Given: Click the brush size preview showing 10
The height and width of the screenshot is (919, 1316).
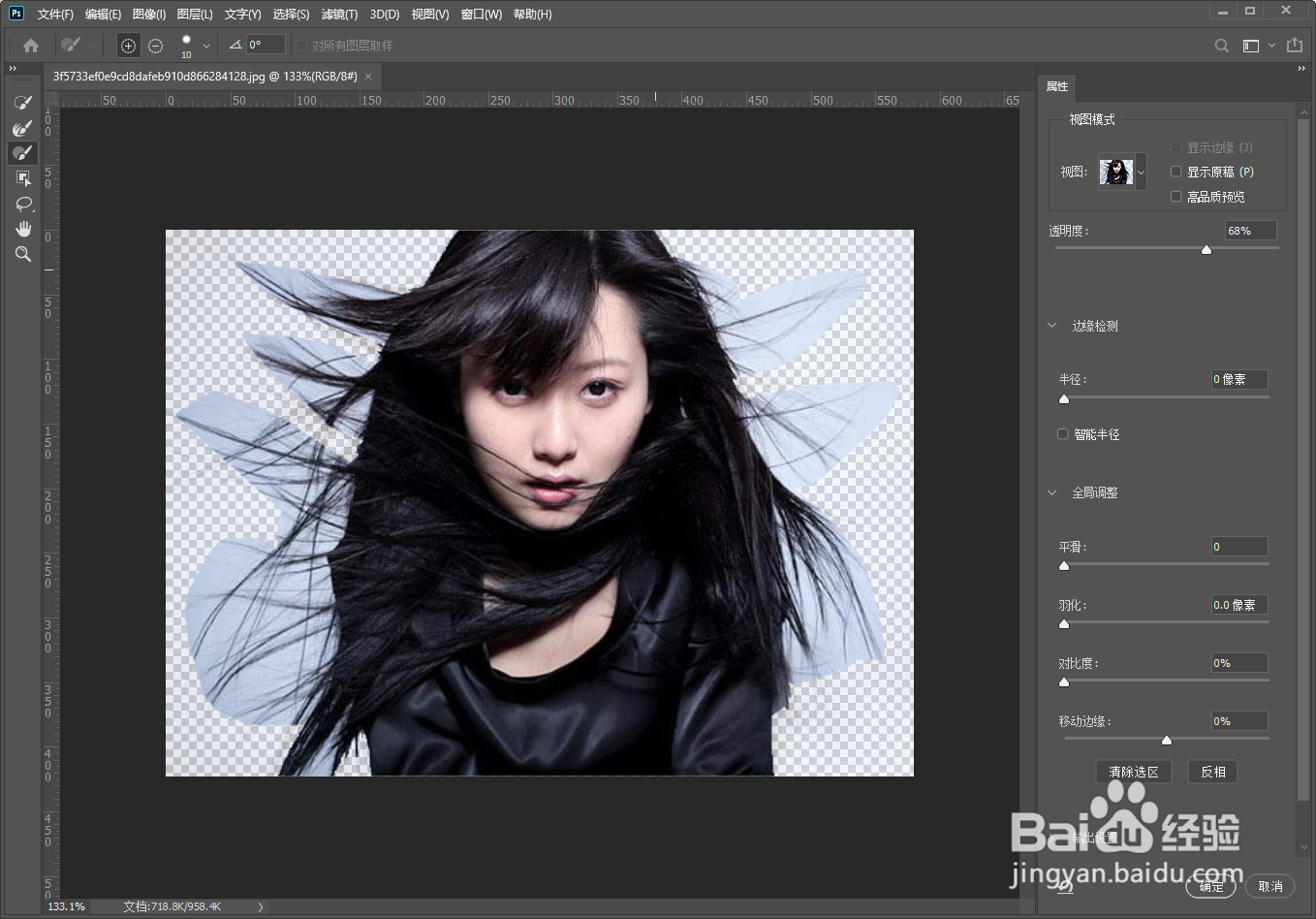Looking at the screenshot, I should tap(186, 46).
